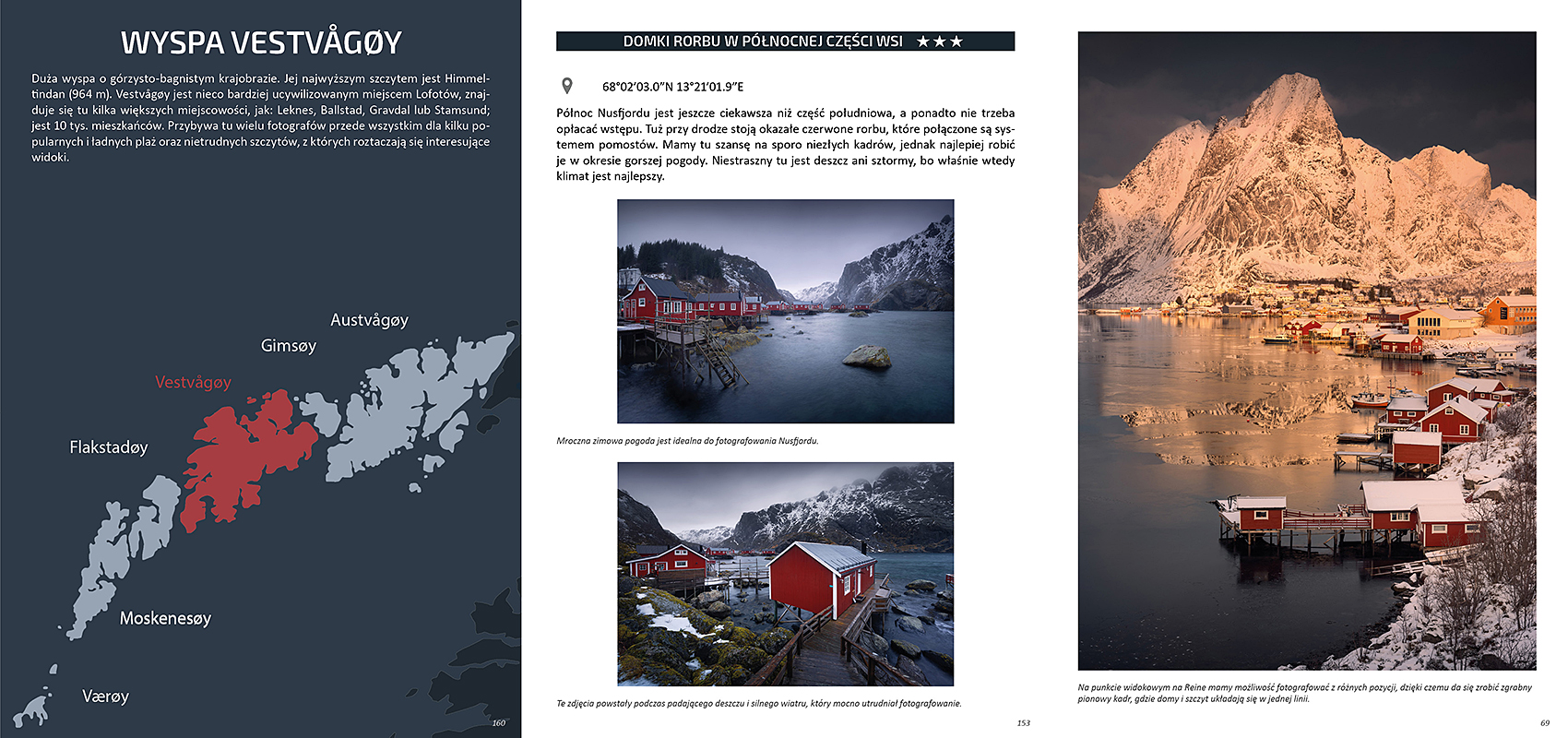Click the GPS coordinates 68°02'03.0"N 13°21'01.9"E

click(672, 87)
